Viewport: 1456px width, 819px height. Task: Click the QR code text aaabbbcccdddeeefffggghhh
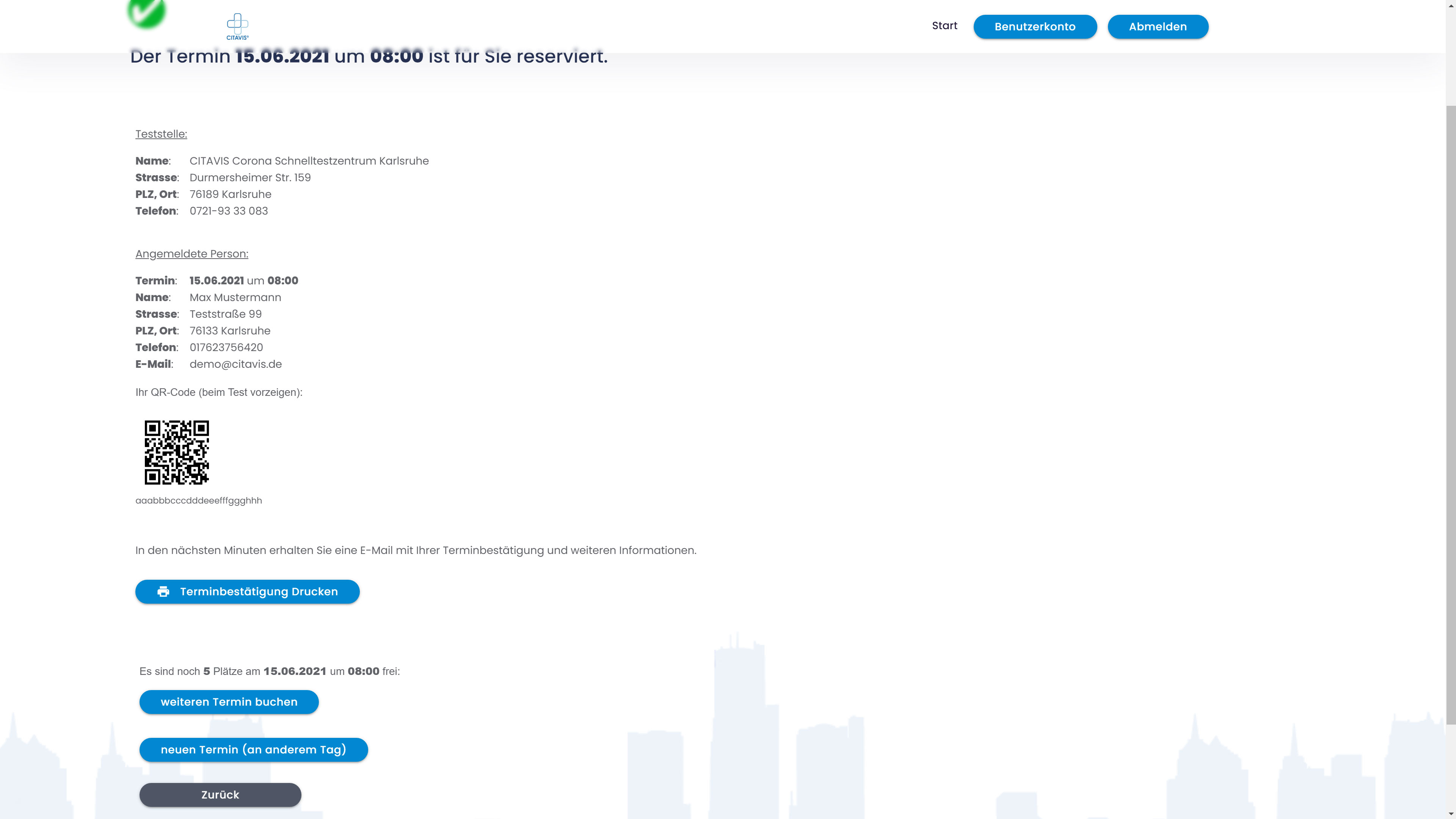[x=198, y=500]
